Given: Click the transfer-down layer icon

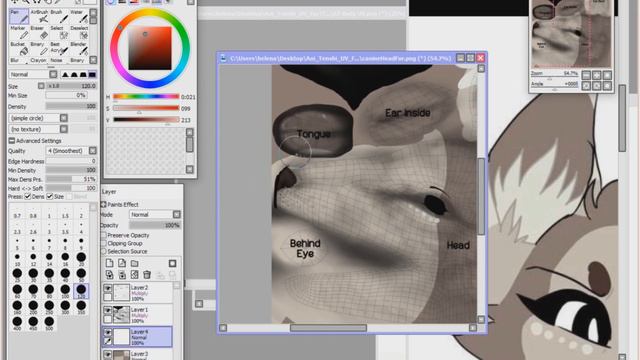Looking at the screenshot, I should (x=109, y=275).
